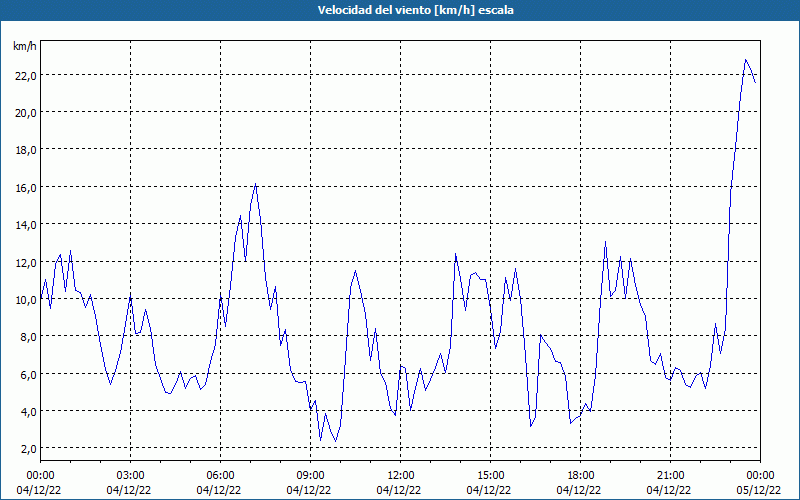
Task: Click the '18:00' time label
Action: tap(581, 476)
